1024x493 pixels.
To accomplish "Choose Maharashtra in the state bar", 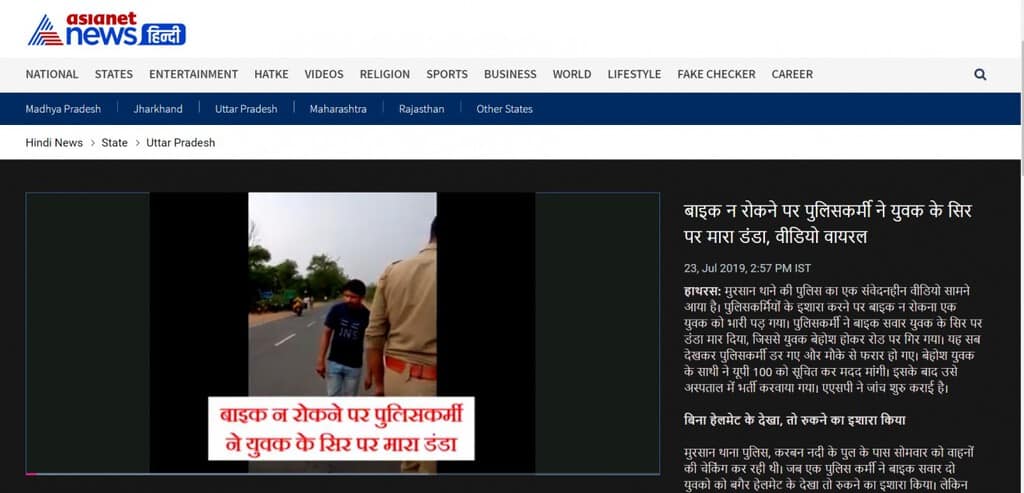I will tap(338, 109).
